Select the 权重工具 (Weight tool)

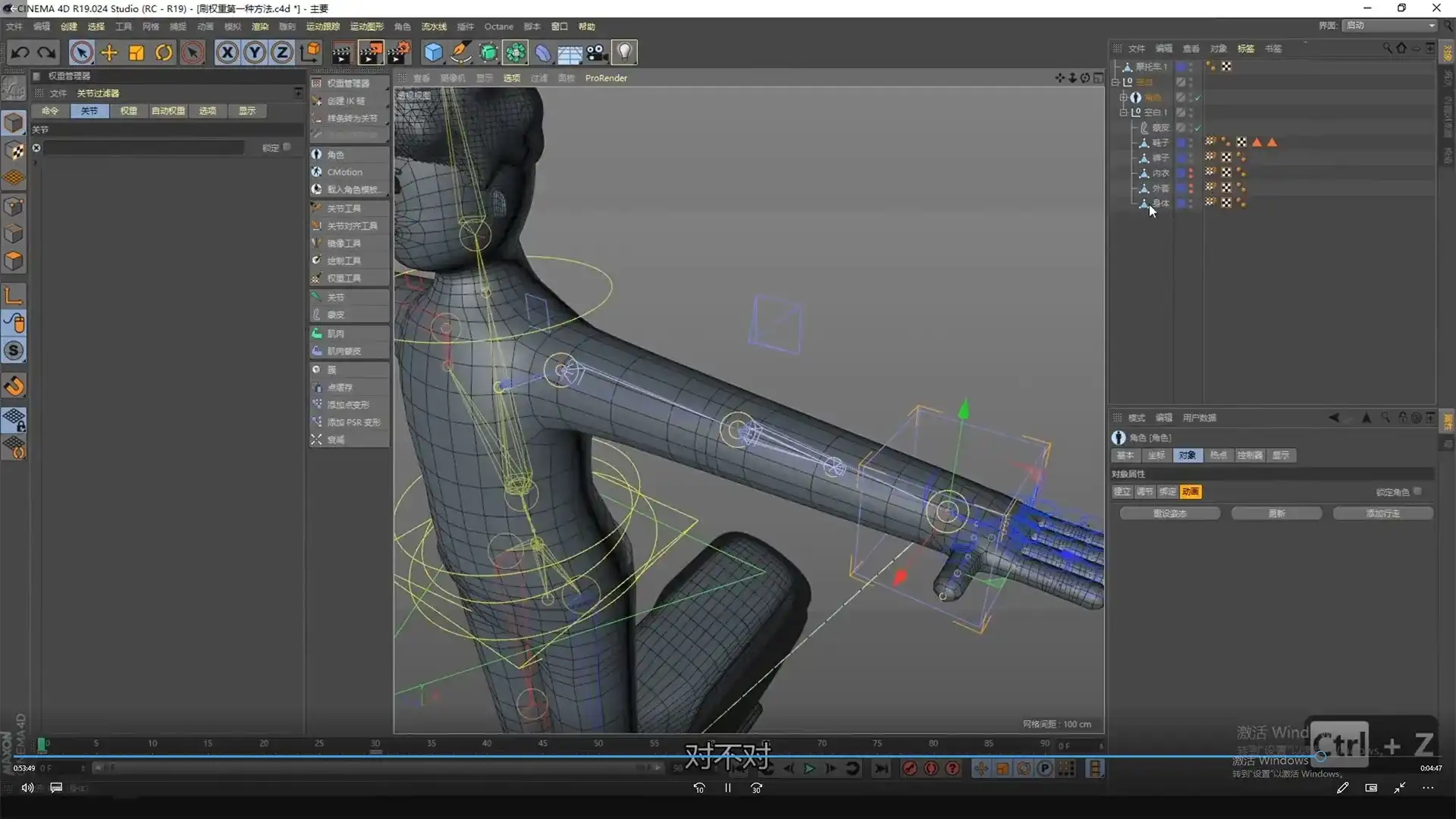pyautogui.click(x=342, y=278)
